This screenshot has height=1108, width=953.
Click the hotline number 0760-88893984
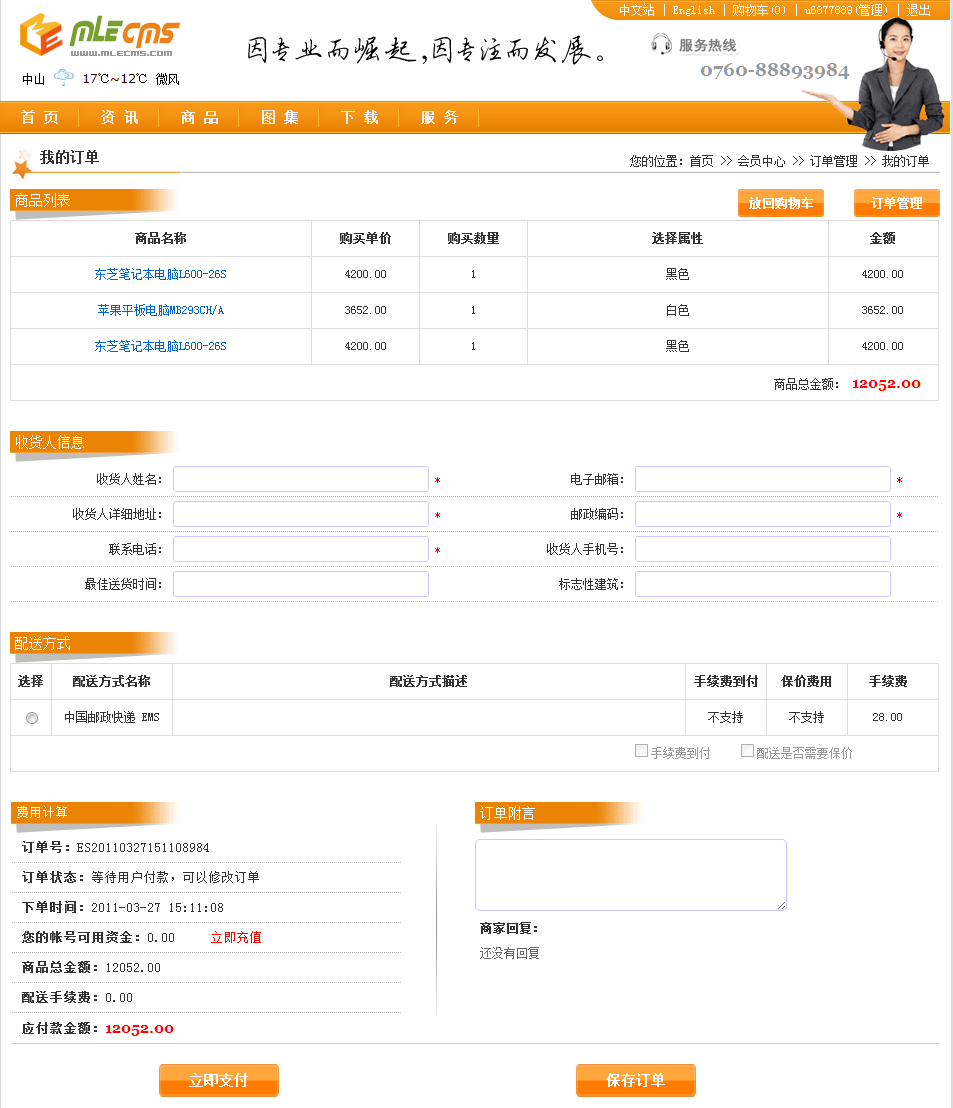tap(774, 70)
